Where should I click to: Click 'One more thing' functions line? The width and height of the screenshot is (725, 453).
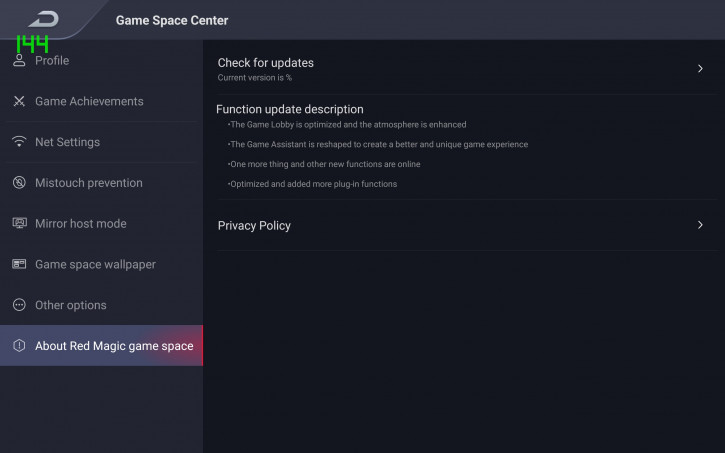coord(324,164)
